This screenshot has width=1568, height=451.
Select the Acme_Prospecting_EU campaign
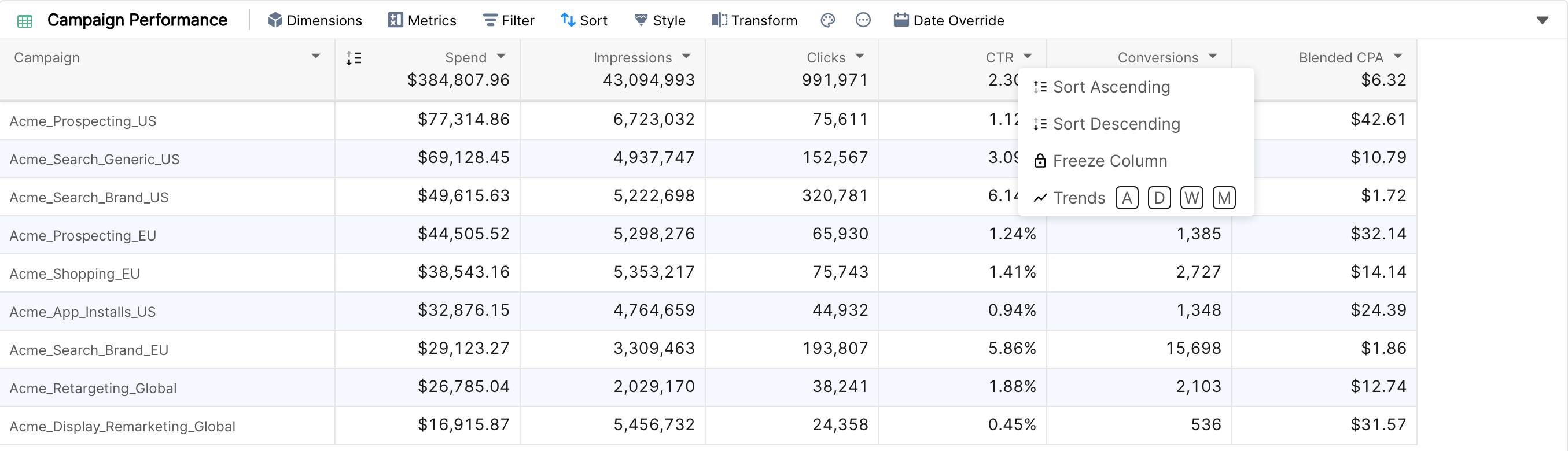pyautogui.click(x=83, y=235)
